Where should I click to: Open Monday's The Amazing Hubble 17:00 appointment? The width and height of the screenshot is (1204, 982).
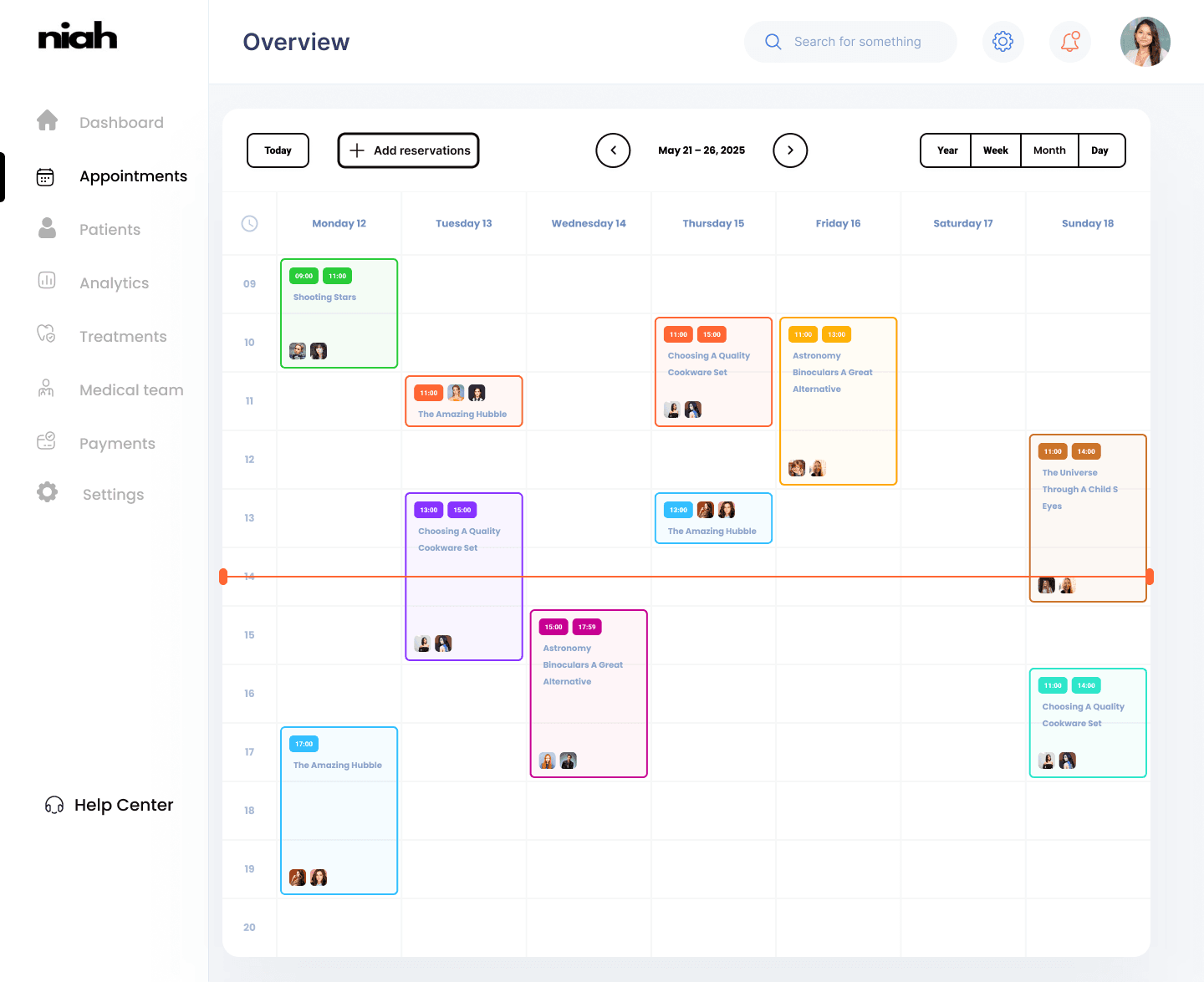[339, 811]
